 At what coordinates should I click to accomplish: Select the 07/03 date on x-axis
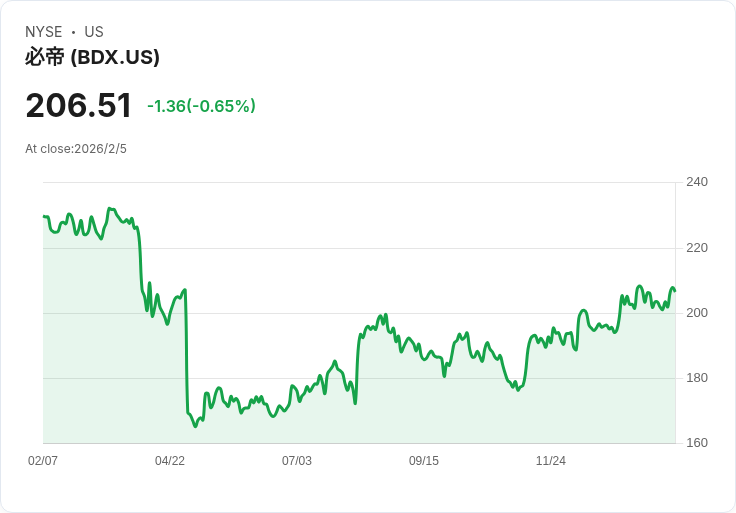pyautogui.click(x=297, y=461)
